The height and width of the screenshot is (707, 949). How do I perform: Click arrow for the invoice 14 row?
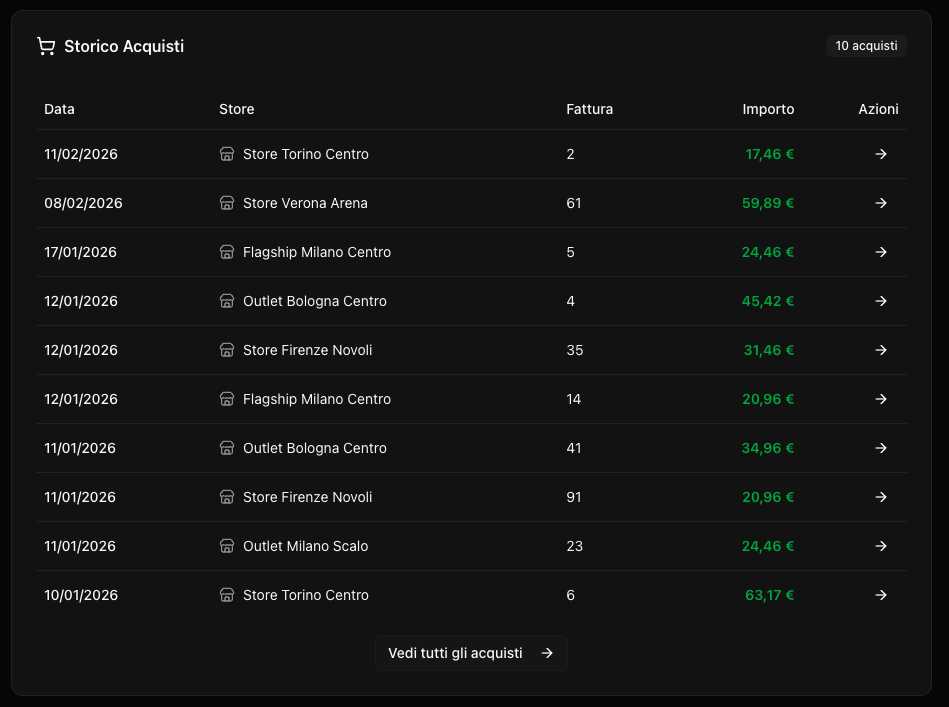(881, 400)
